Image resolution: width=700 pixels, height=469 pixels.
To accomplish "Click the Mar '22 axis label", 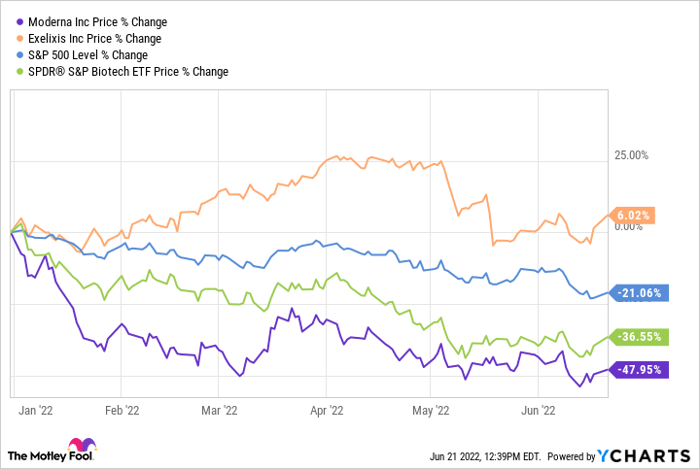I will (219, 408).
